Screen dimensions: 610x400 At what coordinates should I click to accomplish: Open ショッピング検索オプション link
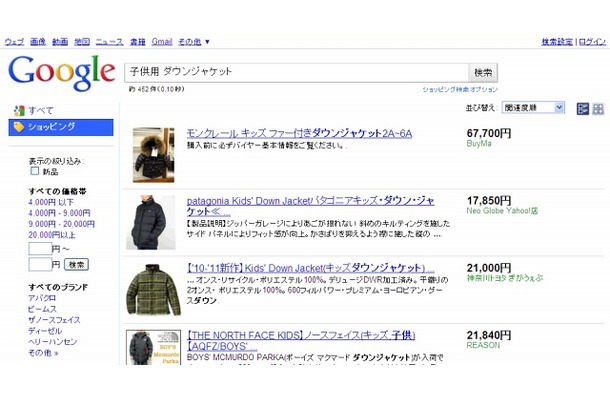460,89
